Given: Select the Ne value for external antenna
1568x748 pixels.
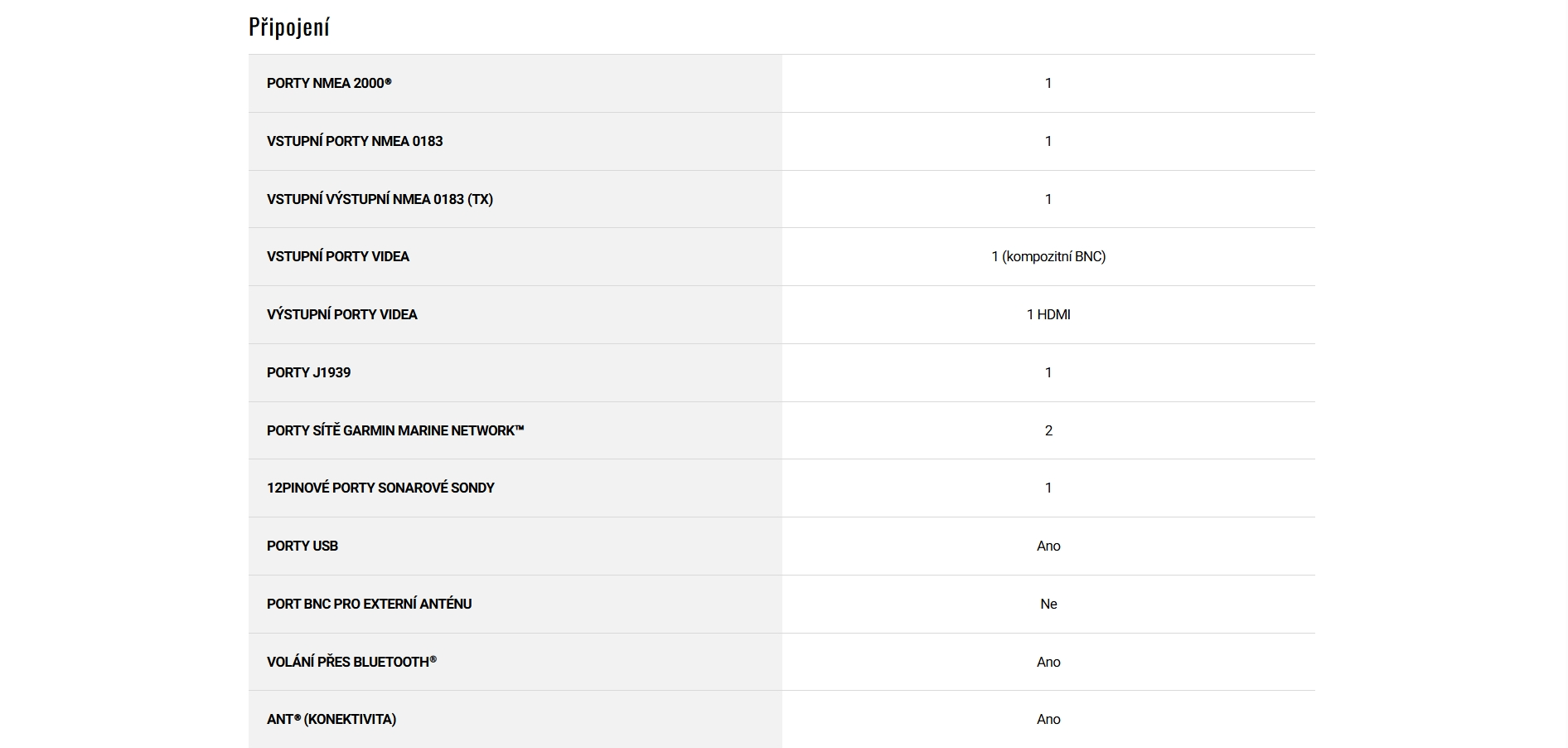Looking at the screenshot, I should click(1048, 604).
